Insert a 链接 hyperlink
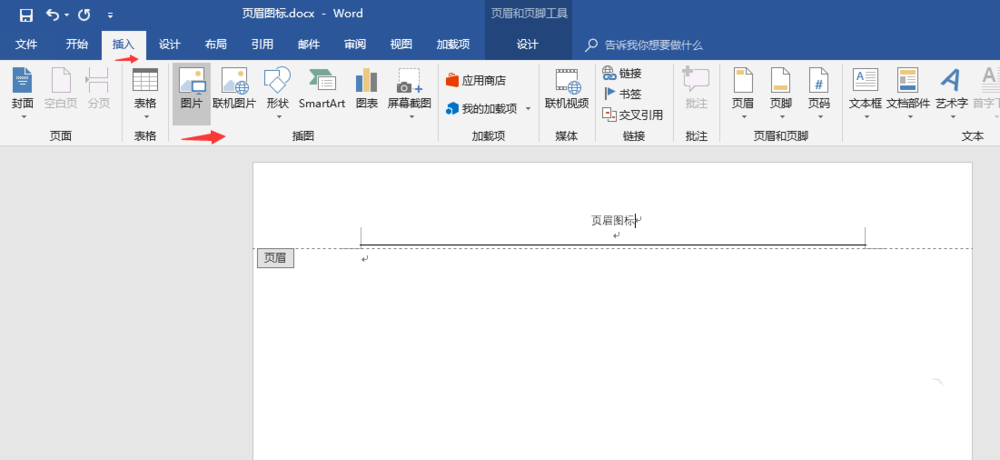 pos(622,73)
